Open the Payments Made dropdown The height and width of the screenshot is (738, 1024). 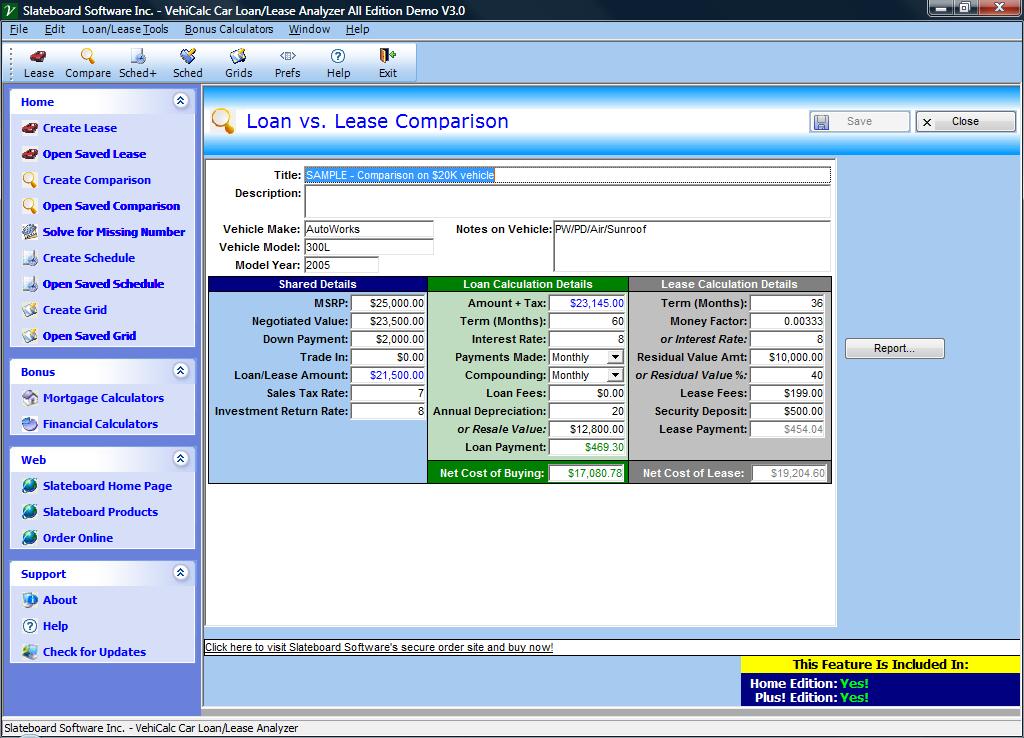point(615,357)
